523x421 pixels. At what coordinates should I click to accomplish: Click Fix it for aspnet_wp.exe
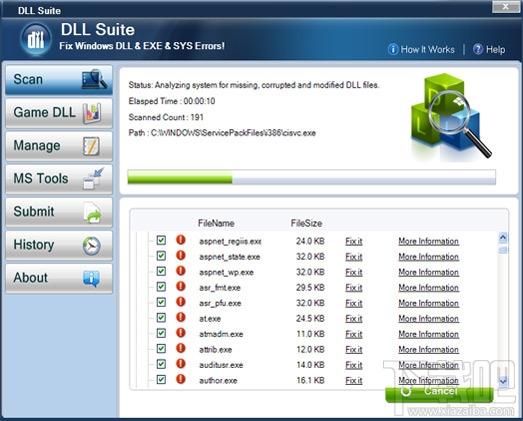pyautogui.click(x=354, y=272)
